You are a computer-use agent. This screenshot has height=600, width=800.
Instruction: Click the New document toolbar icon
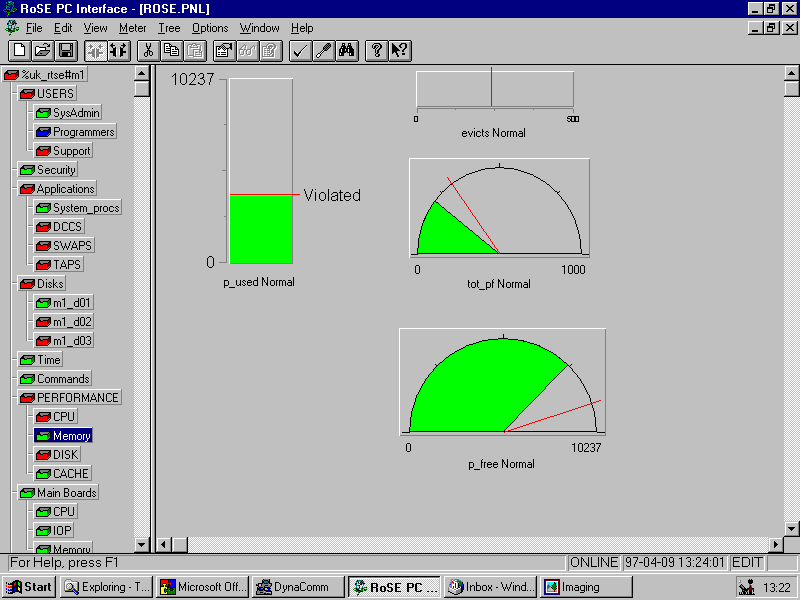point(19,50)
